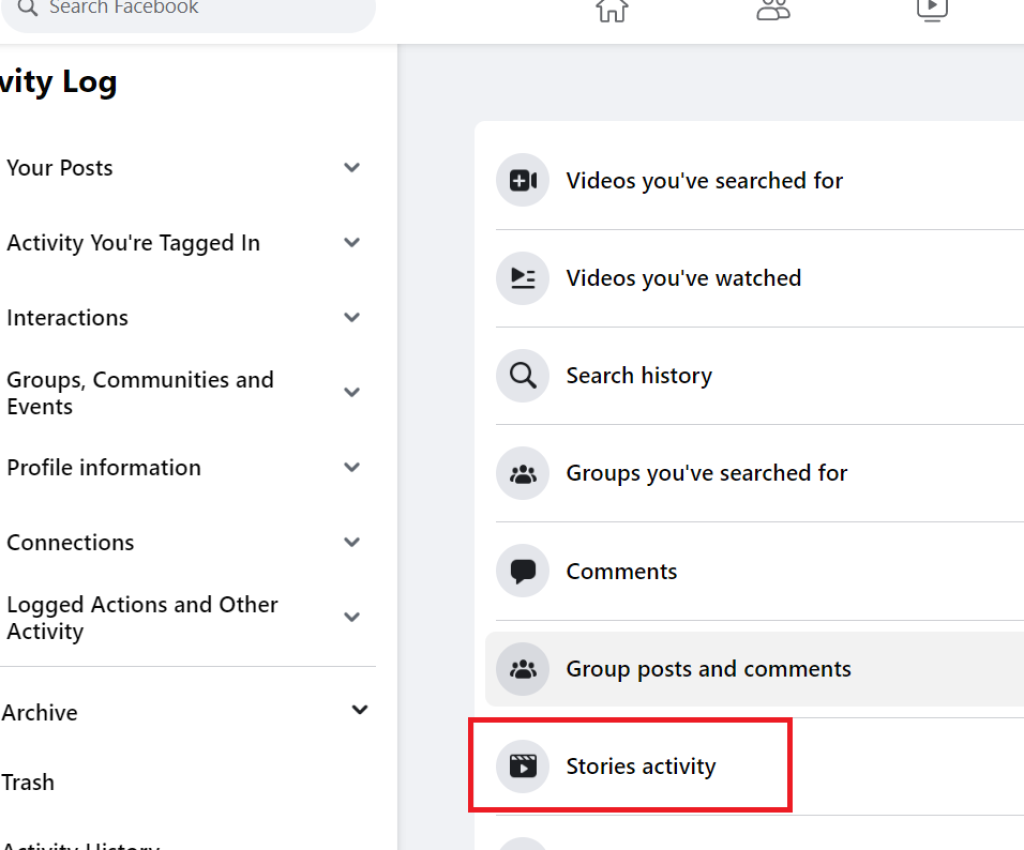Click the watched videos playlist icon
1024x850 pixels.
[522, 278]
